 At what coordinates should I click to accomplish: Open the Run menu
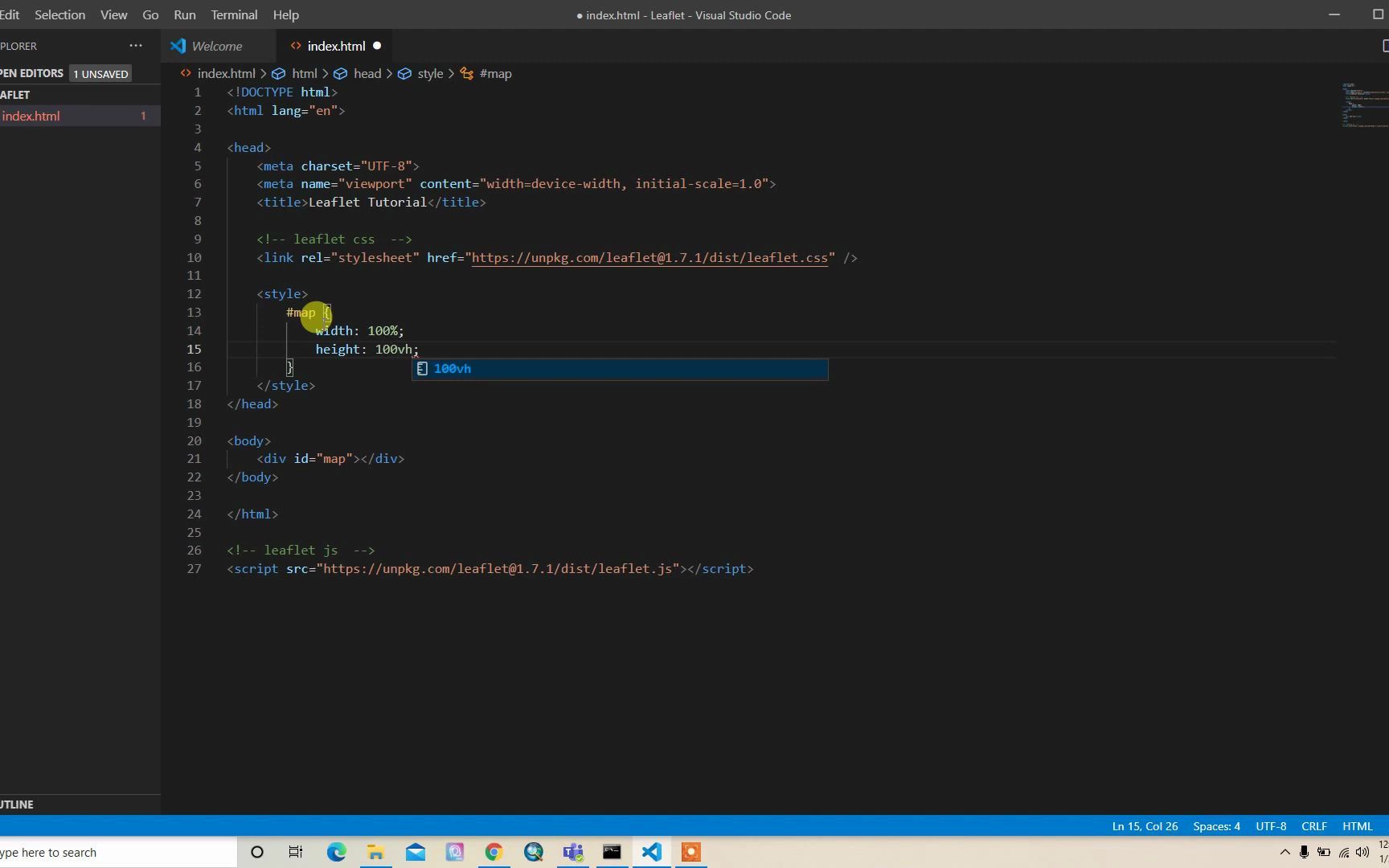184,14
